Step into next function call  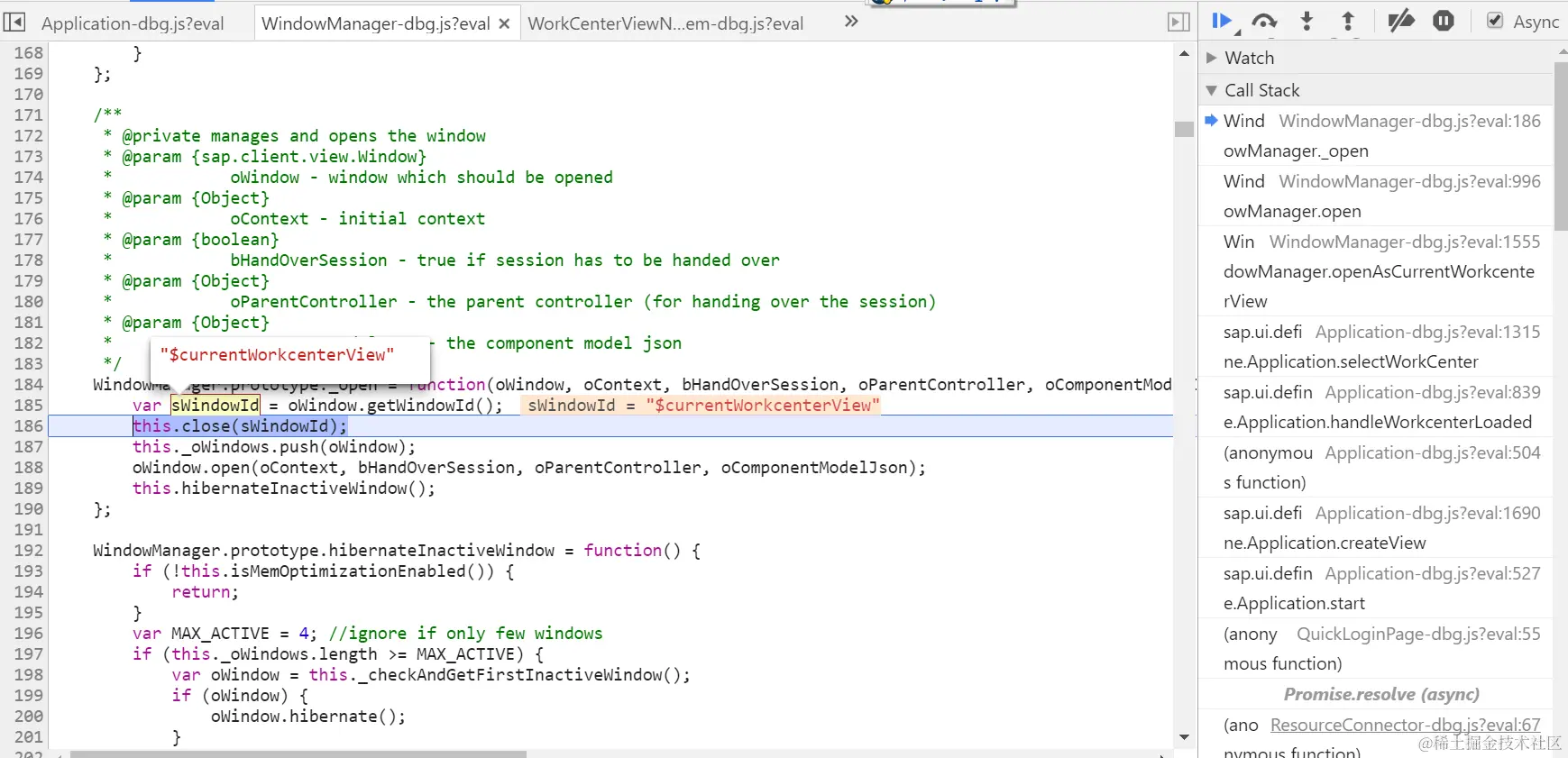(x=1307, y=21)
